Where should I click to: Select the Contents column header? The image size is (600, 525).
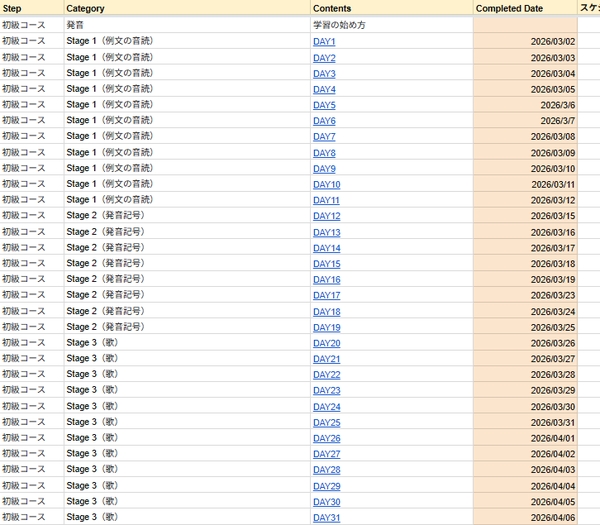391,8
